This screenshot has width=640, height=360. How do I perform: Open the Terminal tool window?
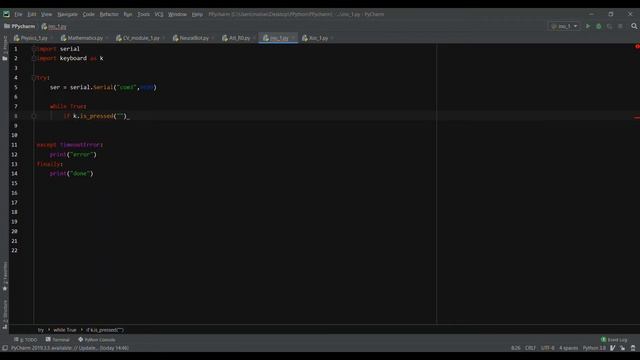58,340
